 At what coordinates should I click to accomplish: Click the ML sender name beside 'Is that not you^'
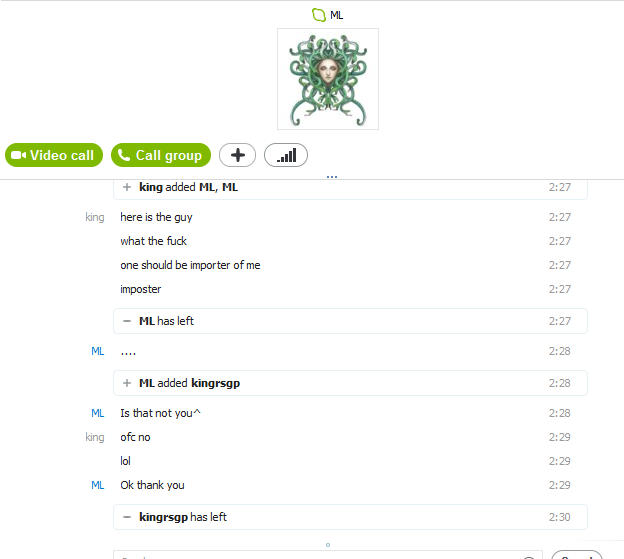pos(98,413)
